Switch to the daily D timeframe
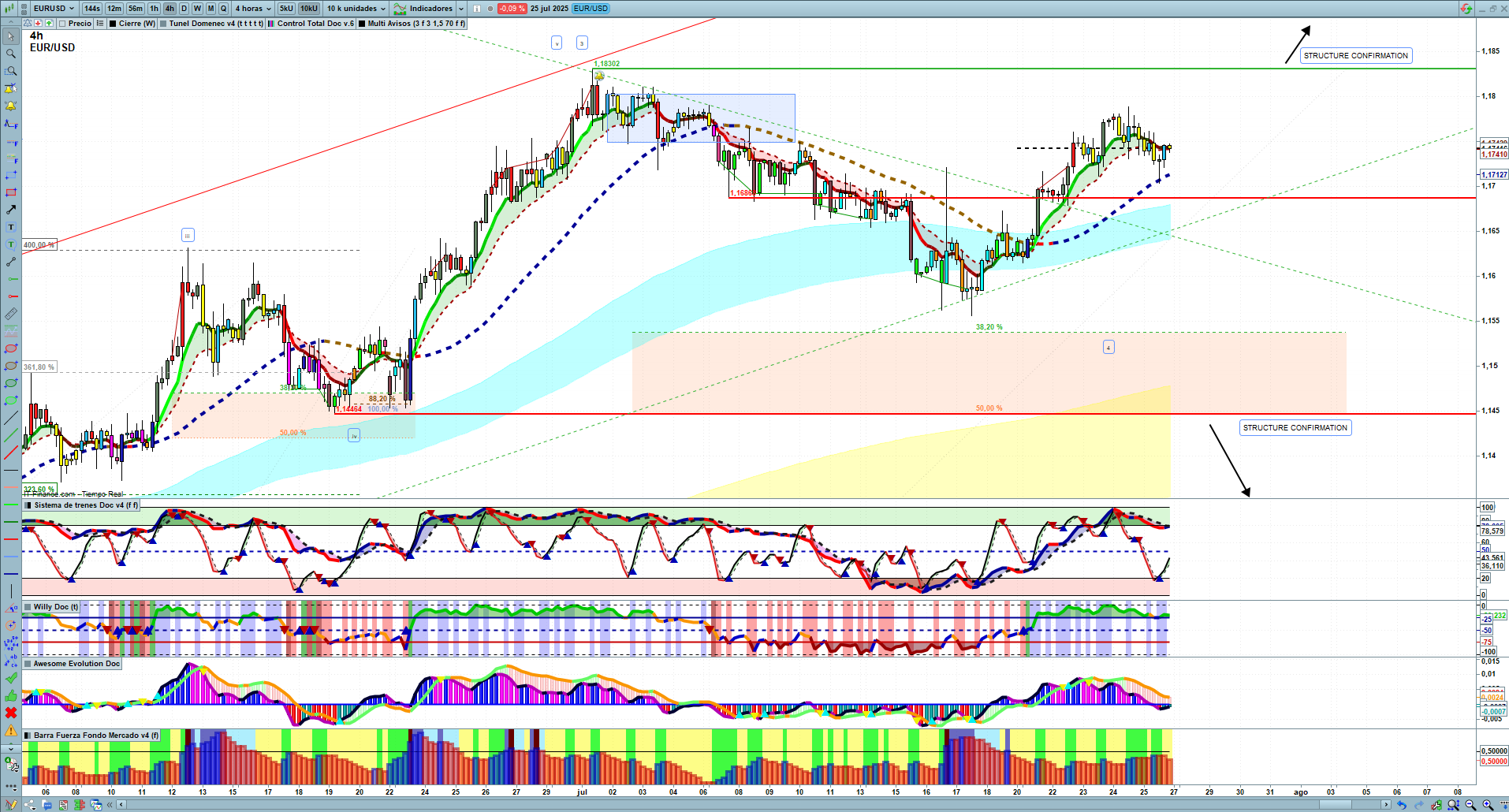Image resolution: width=1509 pixels, height=812 pixels. pyautogui.click(x=184, y=9)
